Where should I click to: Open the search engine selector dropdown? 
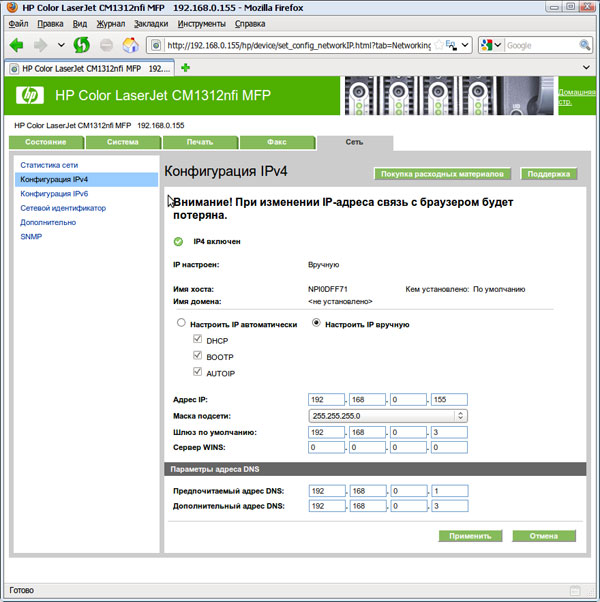(x=498, y=45)
